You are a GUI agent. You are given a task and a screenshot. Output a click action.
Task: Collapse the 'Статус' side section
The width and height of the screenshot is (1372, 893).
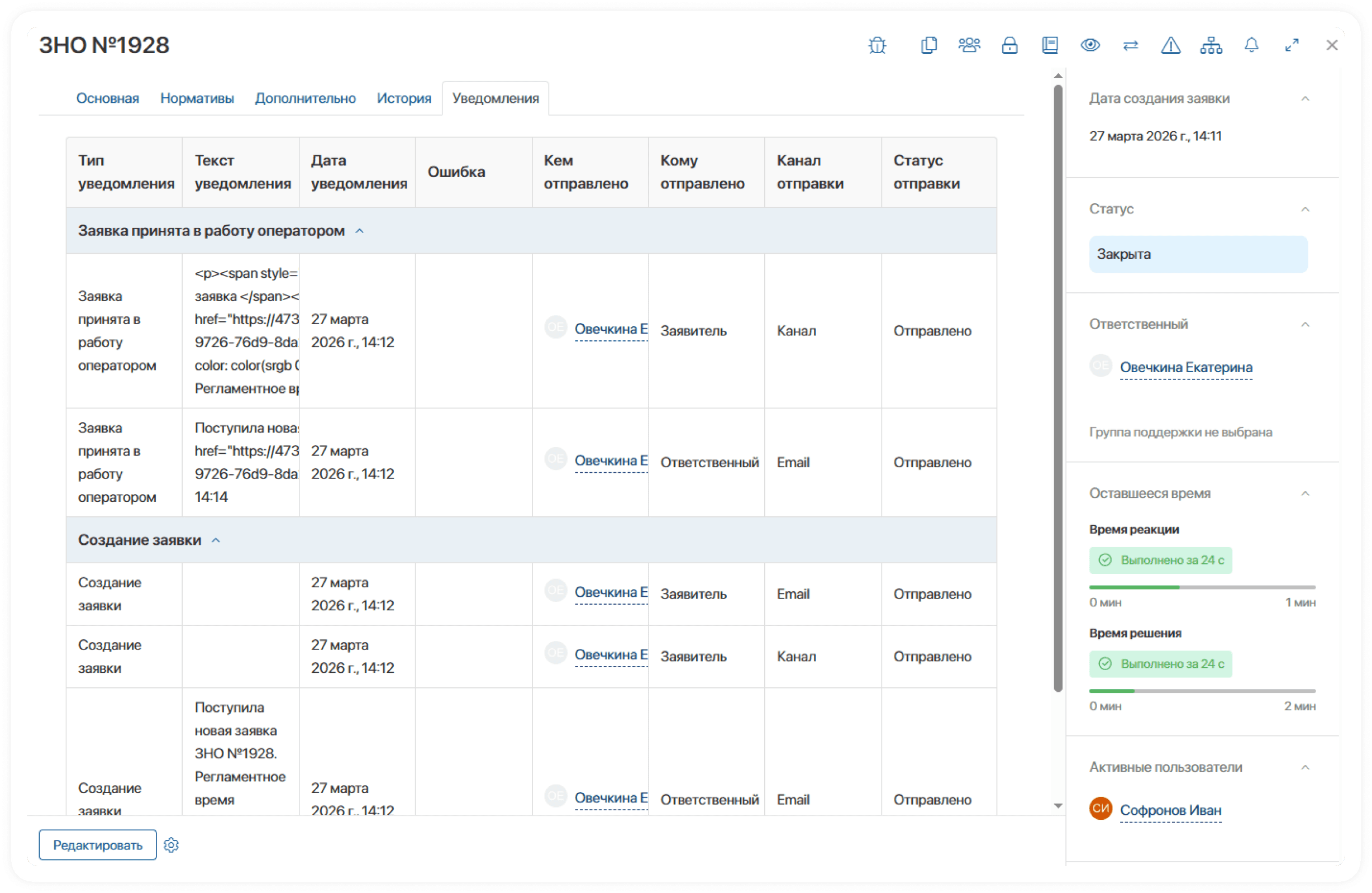click(x=1305, y=209)
